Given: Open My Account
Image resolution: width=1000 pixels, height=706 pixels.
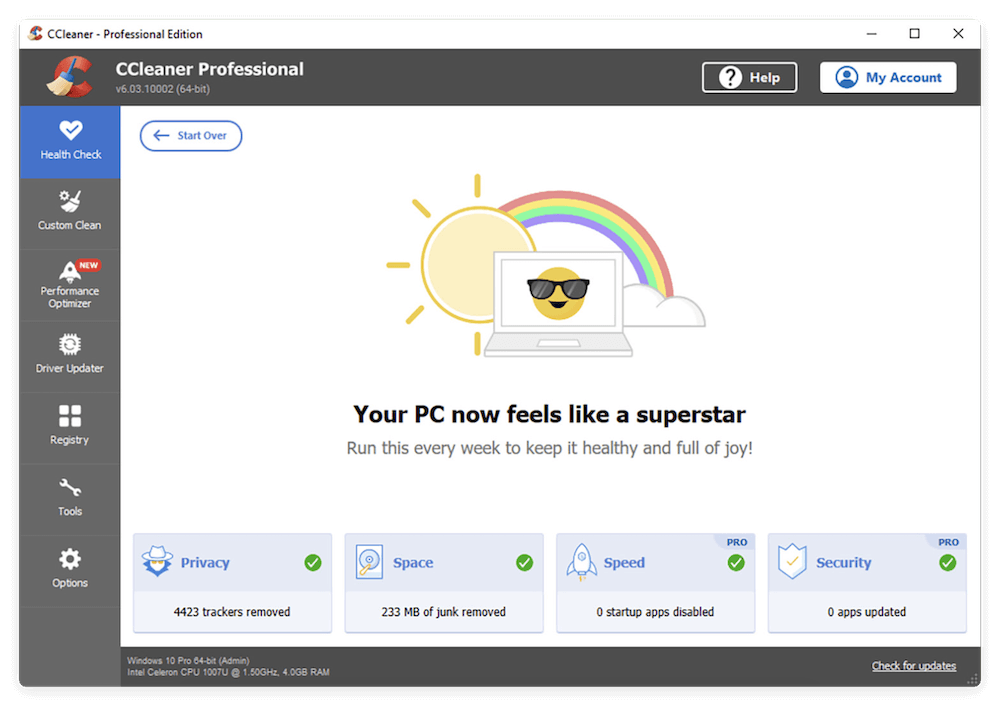Looking at the screenshot, I should coord(888,77).
